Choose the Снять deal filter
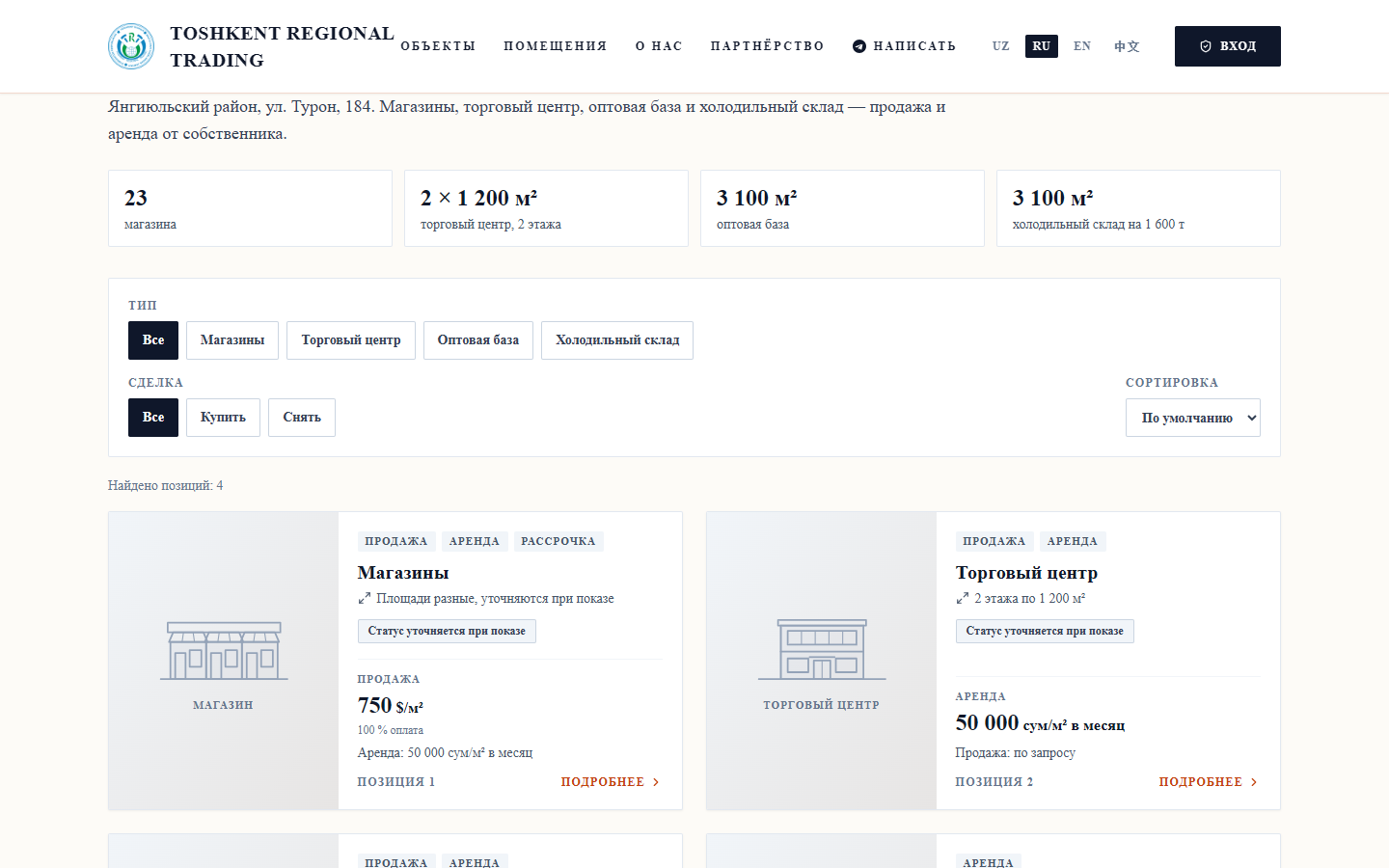The height and width of the screenshot is (868, 1389). (x=302, y=418)
